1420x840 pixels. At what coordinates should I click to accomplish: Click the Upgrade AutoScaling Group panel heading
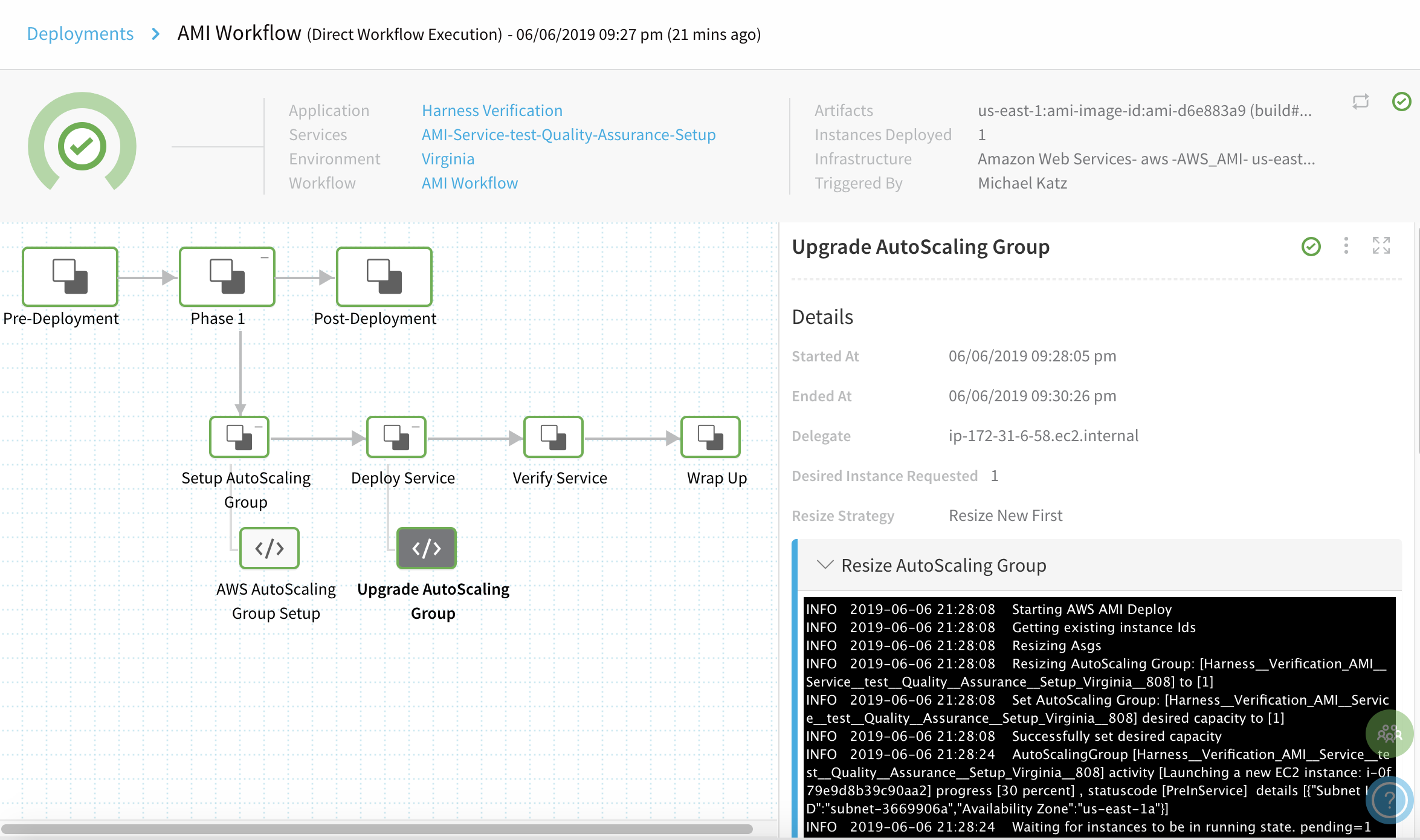pos(921,247)
